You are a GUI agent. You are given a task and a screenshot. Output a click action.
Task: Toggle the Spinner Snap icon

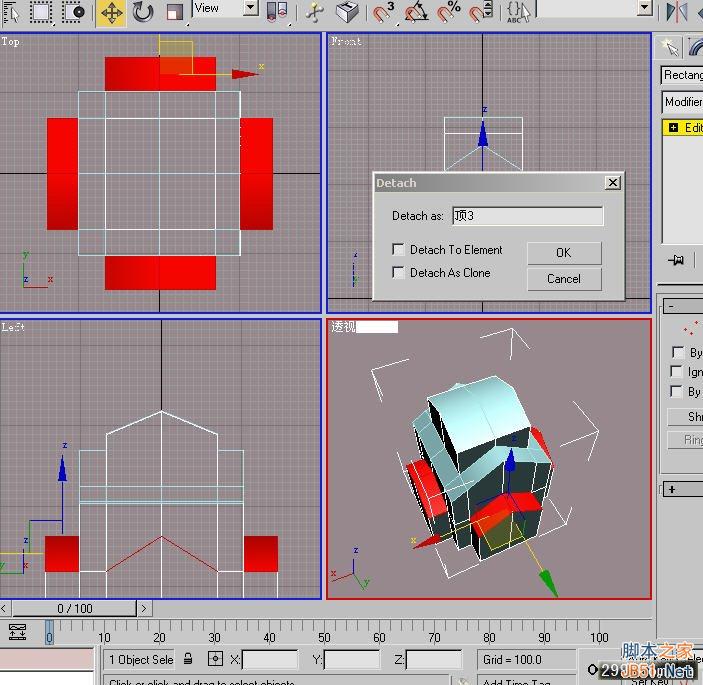481,12
